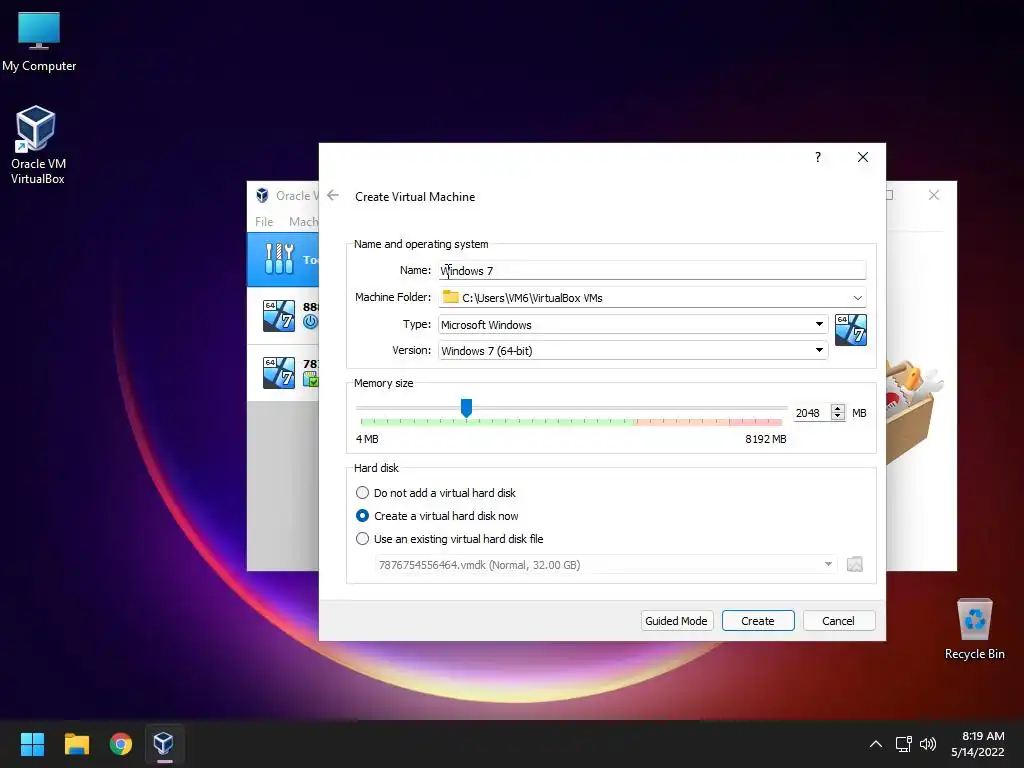Open the existing disk file vmdk dropdown

[605, 564]
